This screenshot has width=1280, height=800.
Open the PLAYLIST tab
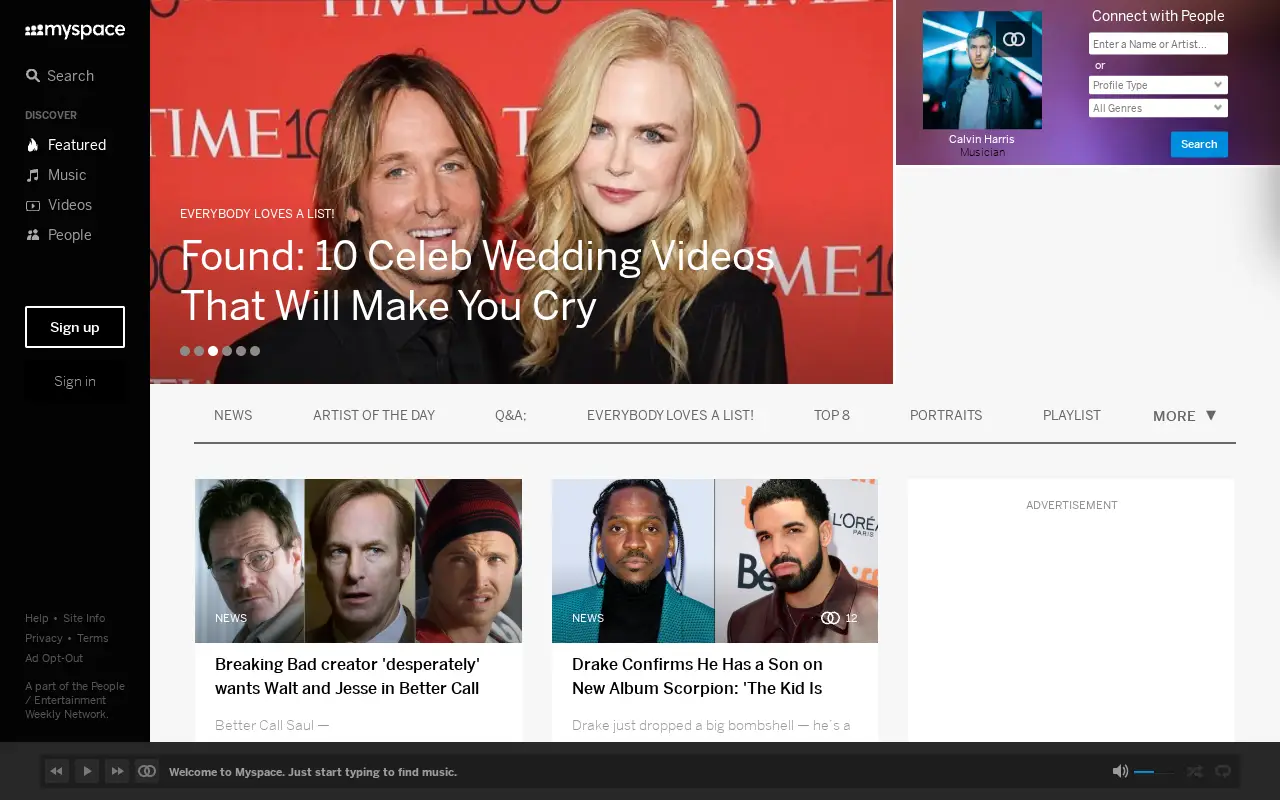(x=1072, y=415)
